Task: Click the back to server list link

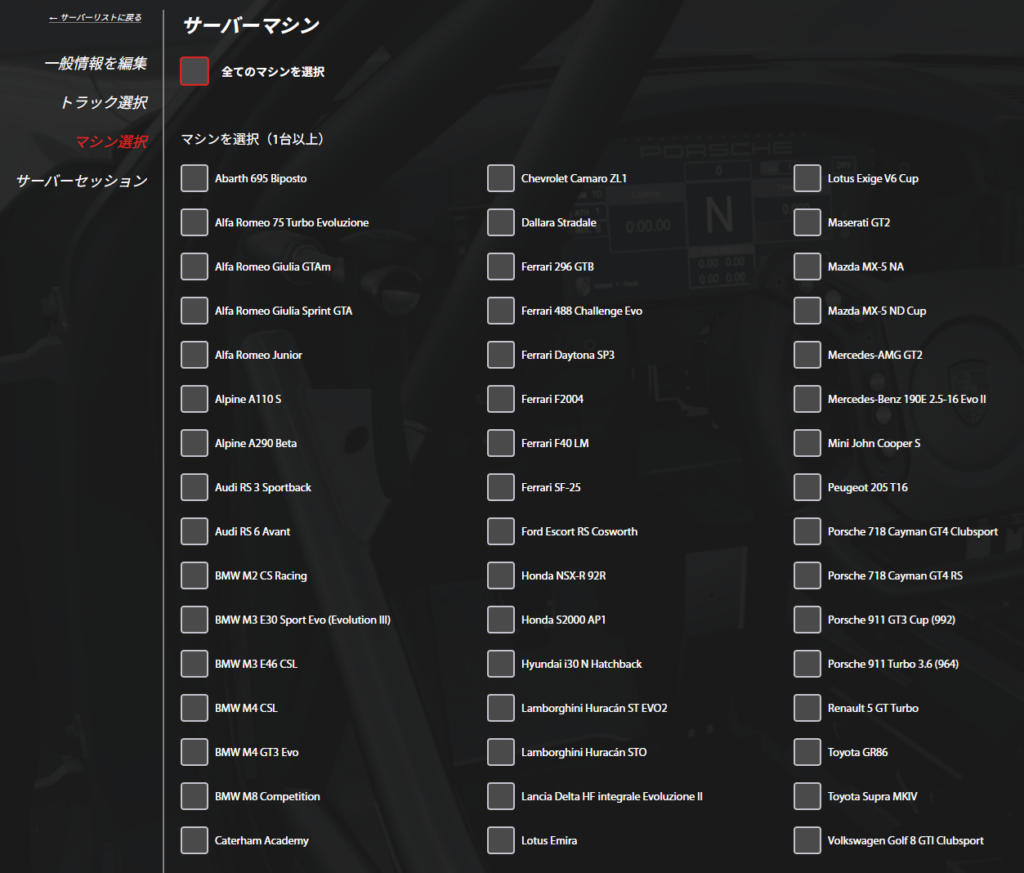Action: [95, 18]
